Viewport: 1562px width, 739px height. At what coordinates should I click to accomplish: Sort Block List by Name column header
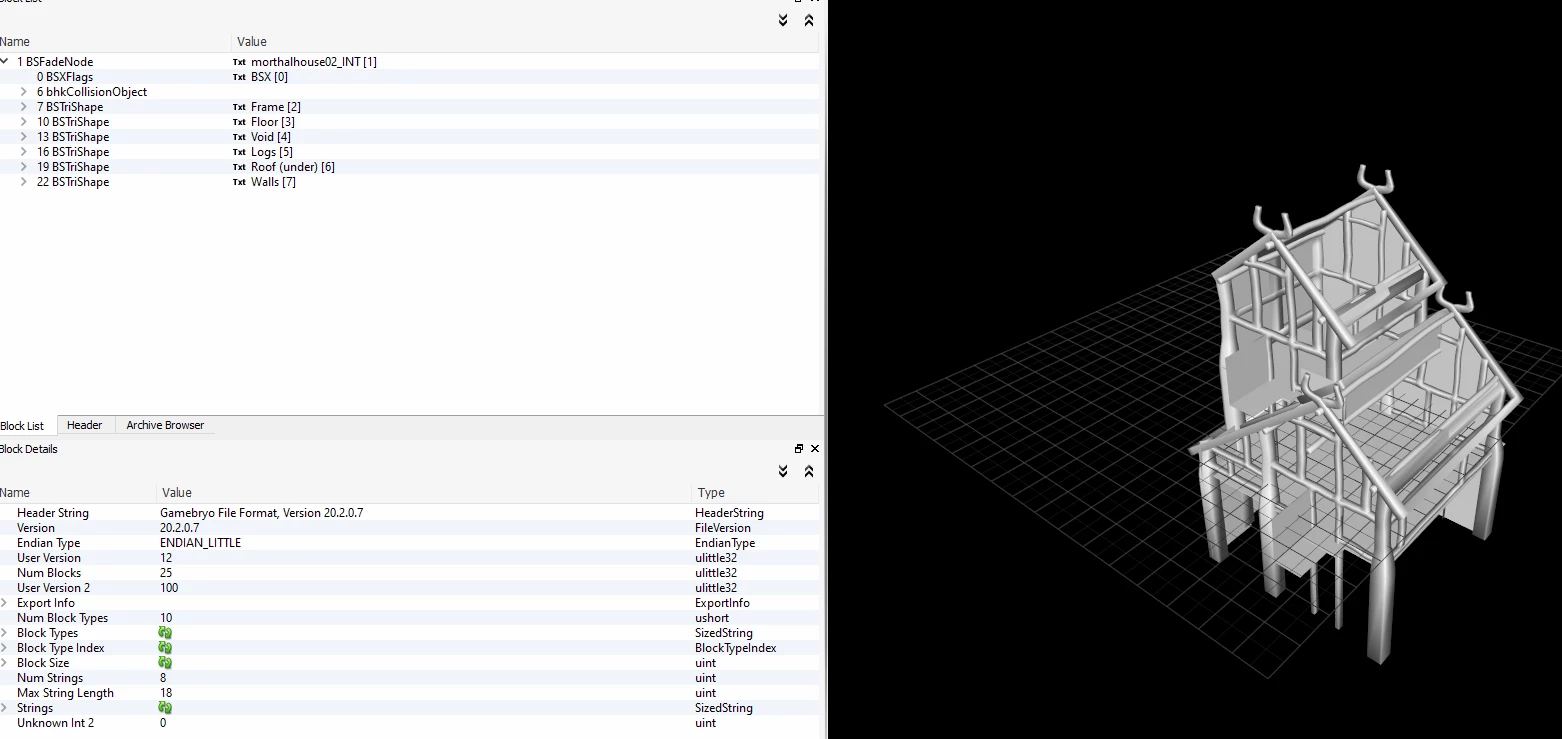(115, 42)
